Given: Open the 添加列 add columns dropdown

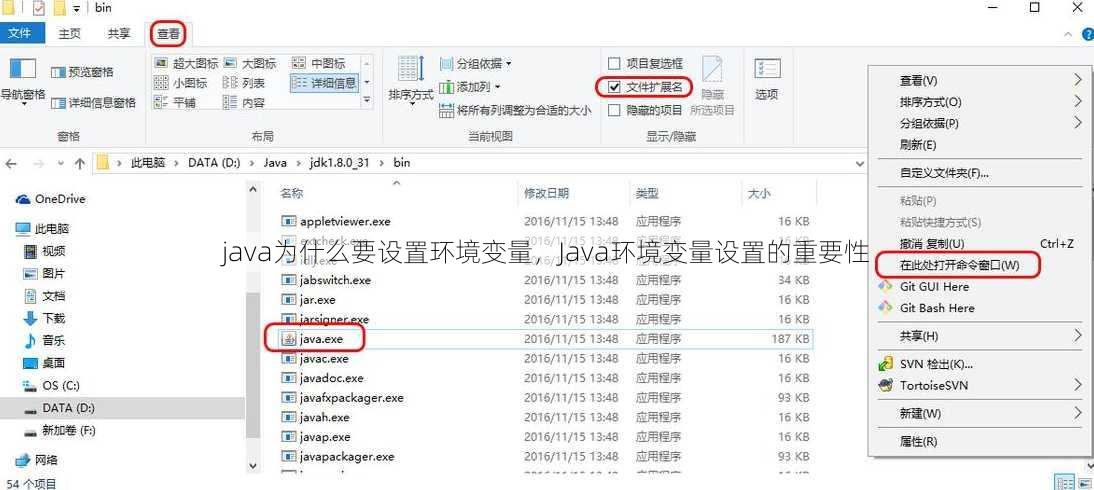Looking at the screenshot, I should [x=471, y=87].
